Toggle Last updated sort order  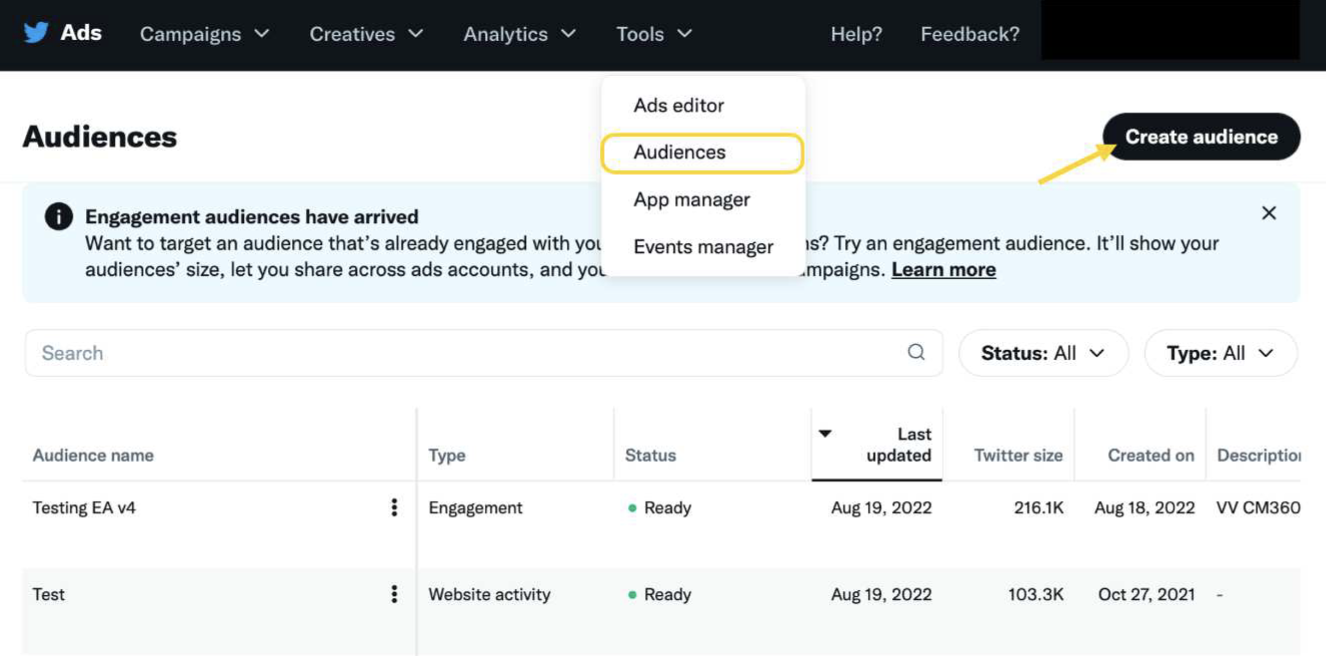click(x=877, y=445)
